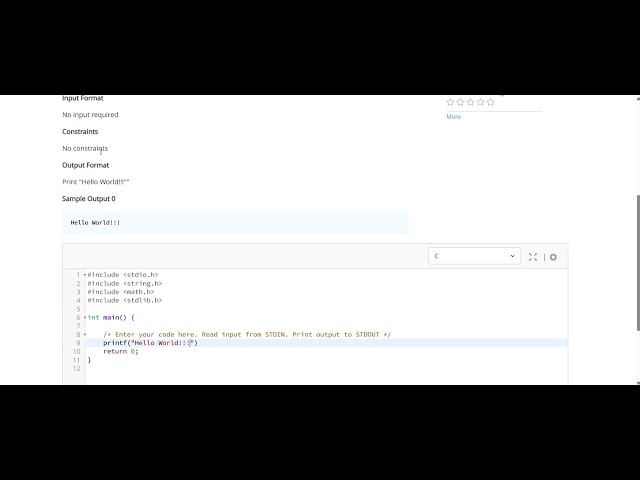Collapse the comment fold at line 8
Screen dimensions: 640x480
point(85,334)
